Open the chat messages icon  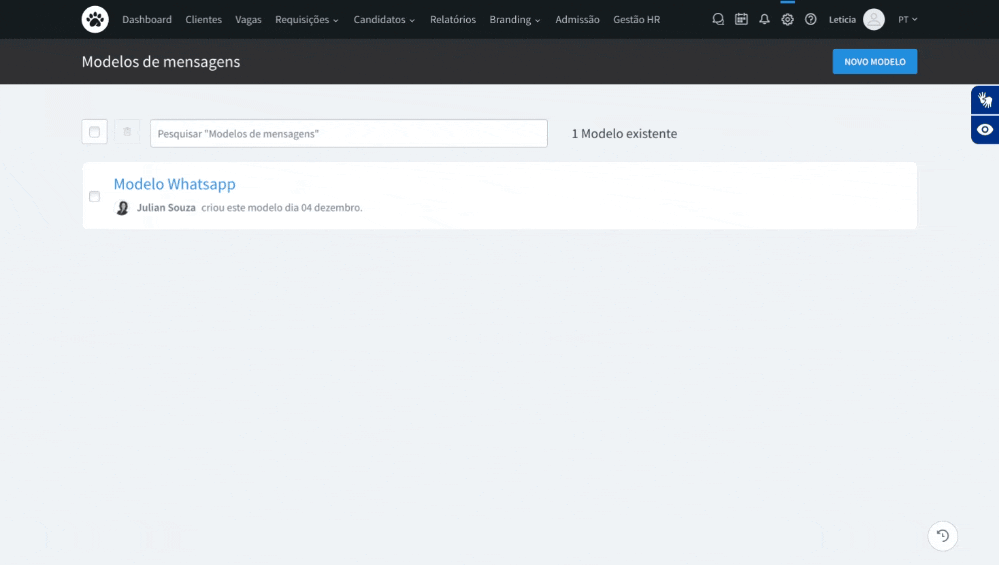tap(718, 20)
